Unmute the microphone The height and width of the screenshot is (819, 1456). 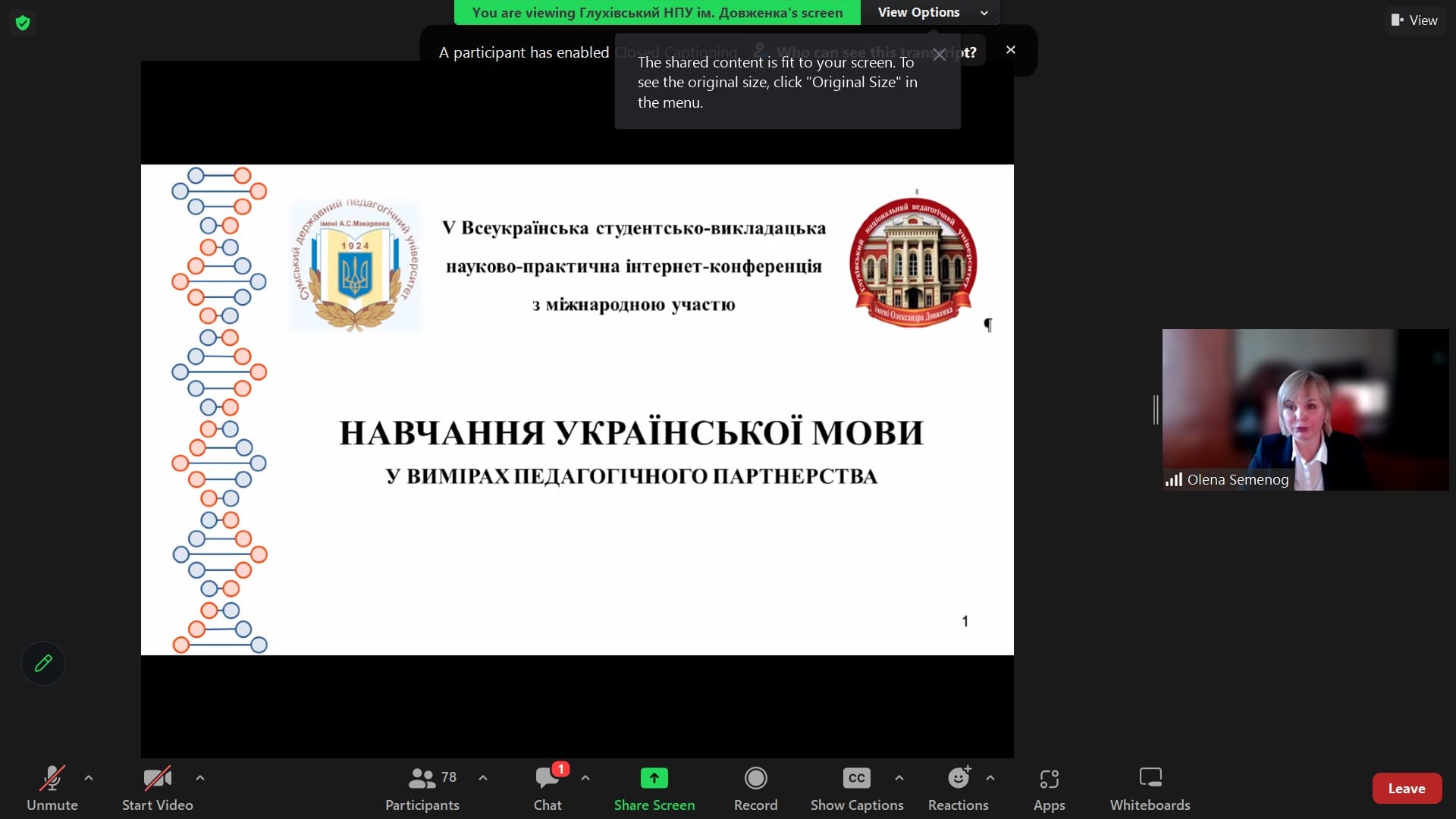coord(52,788)
